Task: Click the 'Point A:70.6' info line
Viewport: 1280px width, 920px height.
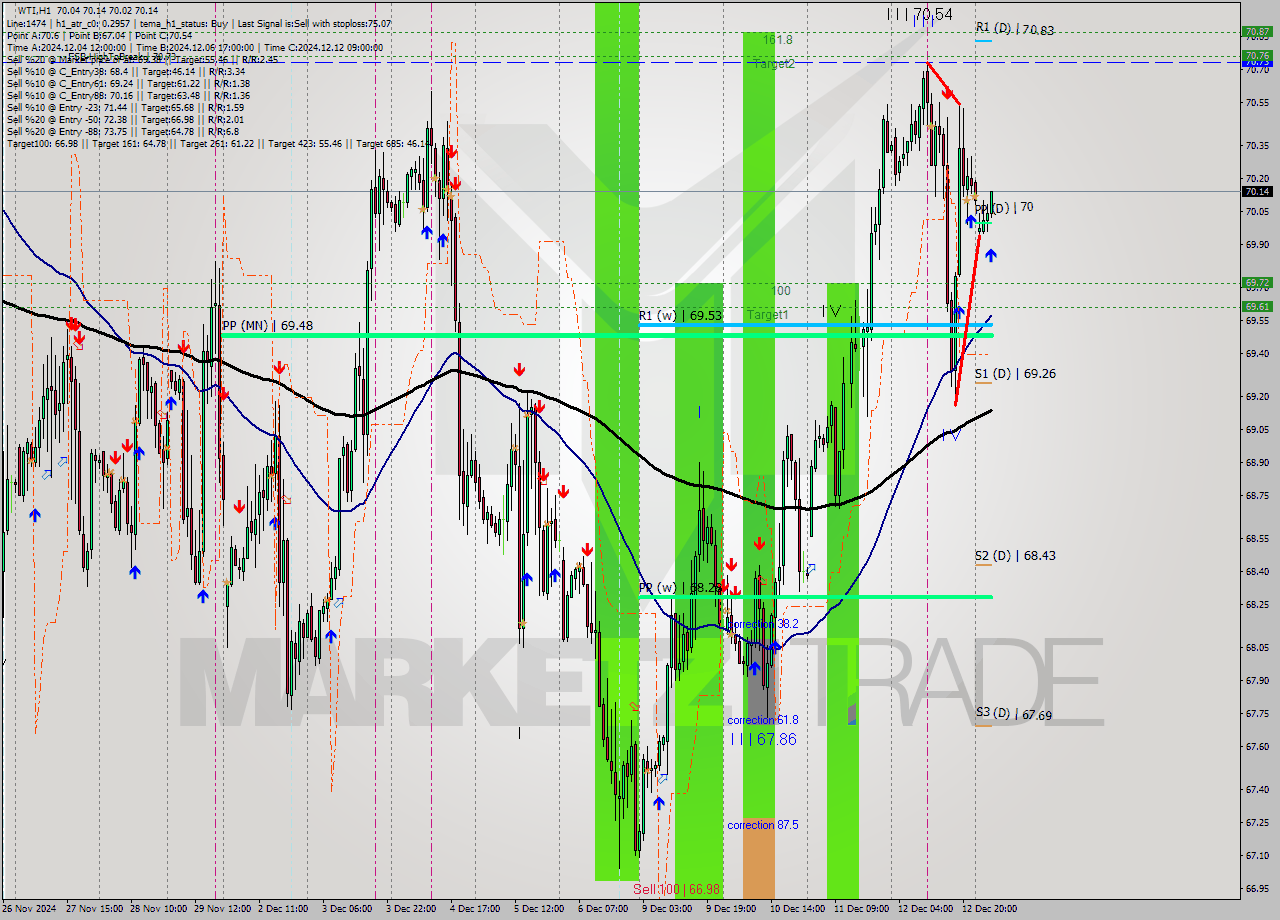Action: click(x=35, y=35)
